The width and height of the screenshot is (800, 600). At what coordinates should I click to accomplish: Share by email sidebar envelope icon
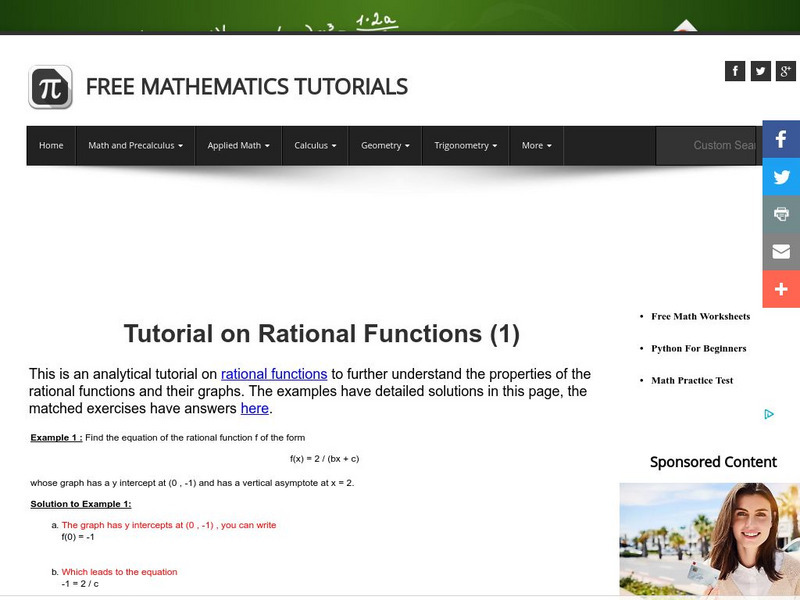coord(781,251)
